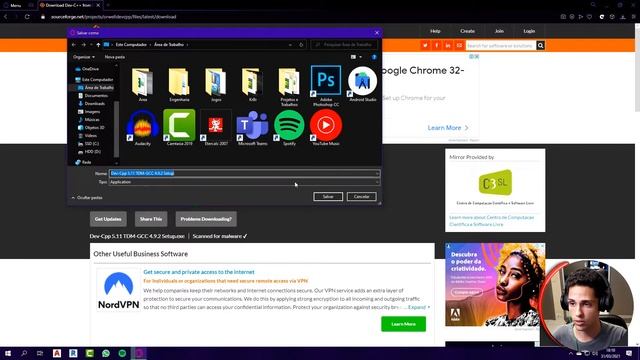
Task: Expand the Tipo file type dropdown
Action: (377, 182)
